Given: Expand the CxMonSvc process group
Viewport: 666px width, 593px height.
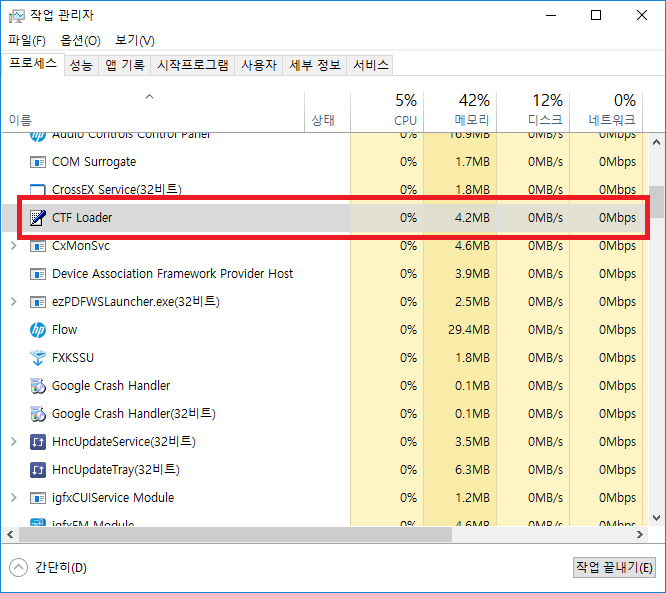Looking at the screenshot, I should [x=13, y=246].
